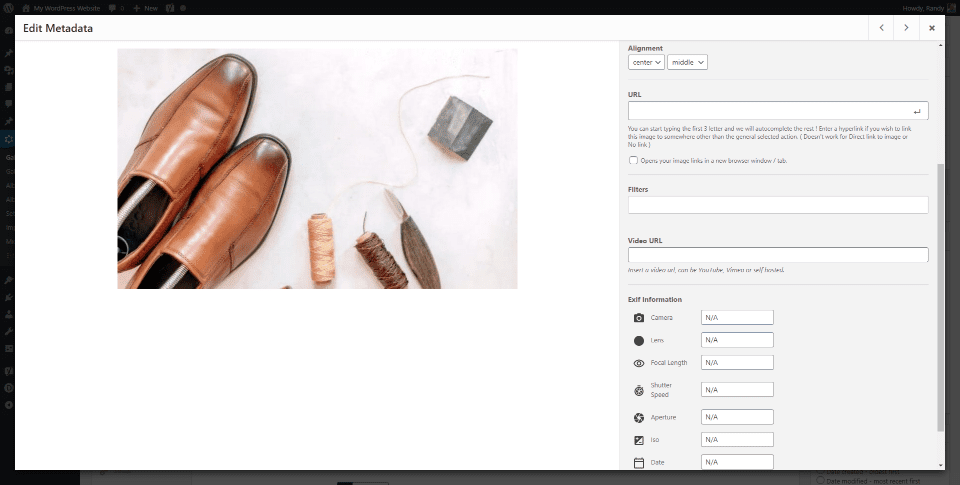Image resolution: width=960 pixels, height=485 pixels.
Task: Click the scrollbar down arrow
Action: click(x=940, y=465)
